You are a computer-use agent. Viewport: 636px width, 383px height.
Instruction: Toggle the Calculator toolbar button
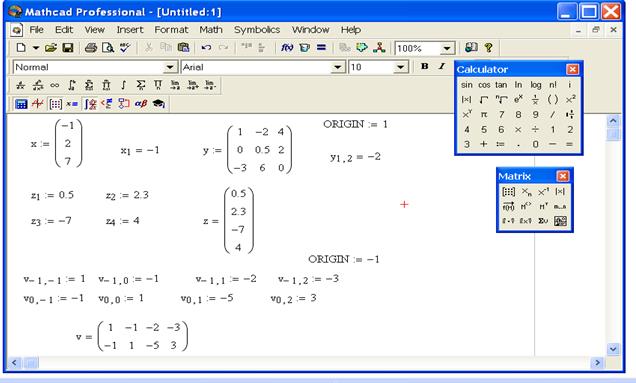21,104
